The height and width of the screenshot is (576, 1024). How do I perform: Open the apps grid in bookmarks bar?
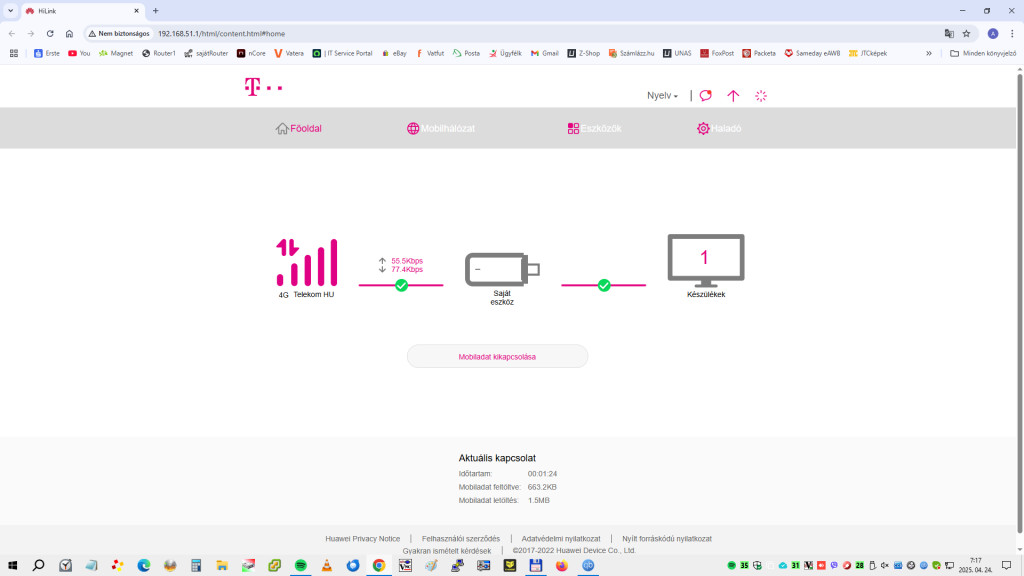[x=14, y=54]
